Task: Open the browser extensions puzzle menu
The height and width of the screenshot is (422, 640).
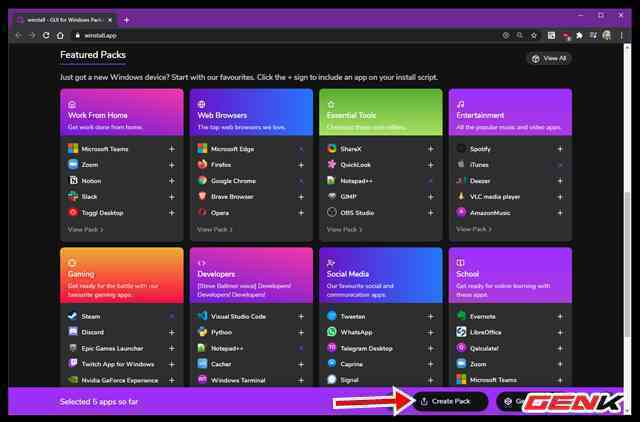Action: click(579, 36)
